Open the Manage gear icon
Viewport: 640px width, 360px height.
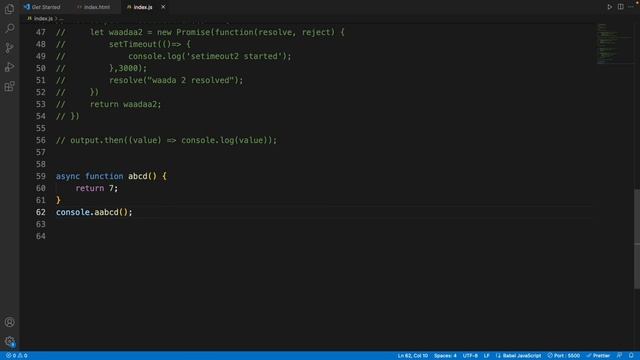point(9,341)
